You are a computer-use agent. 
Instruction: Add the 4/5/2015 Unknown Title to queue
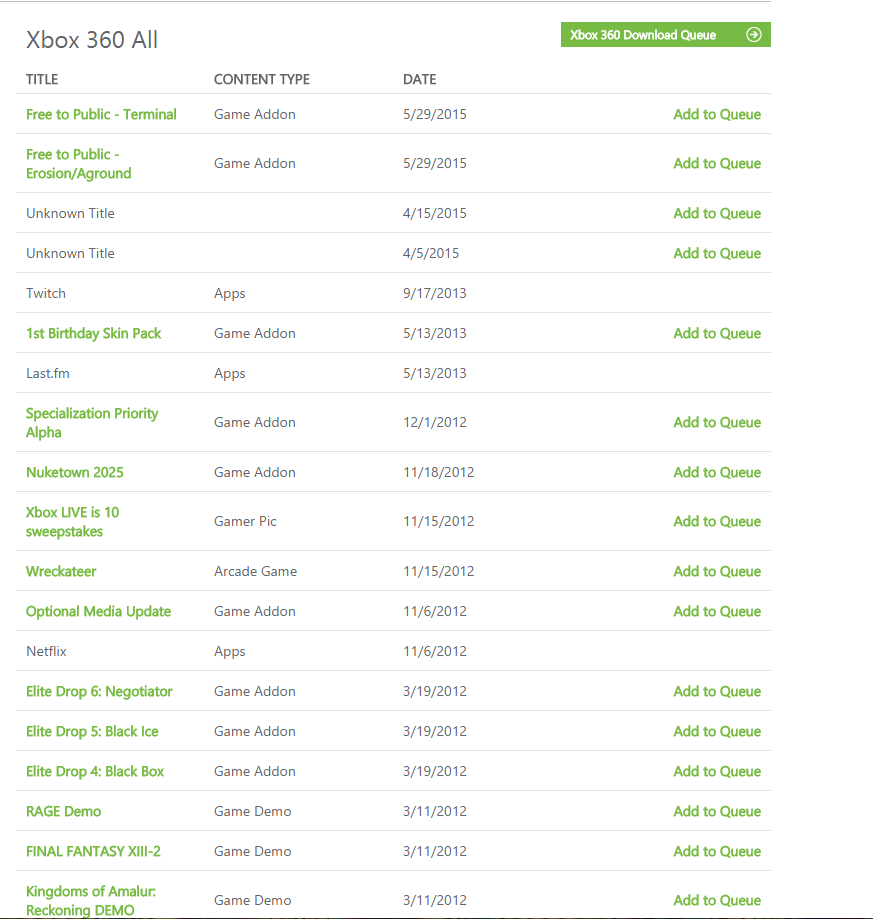point(717,253)
